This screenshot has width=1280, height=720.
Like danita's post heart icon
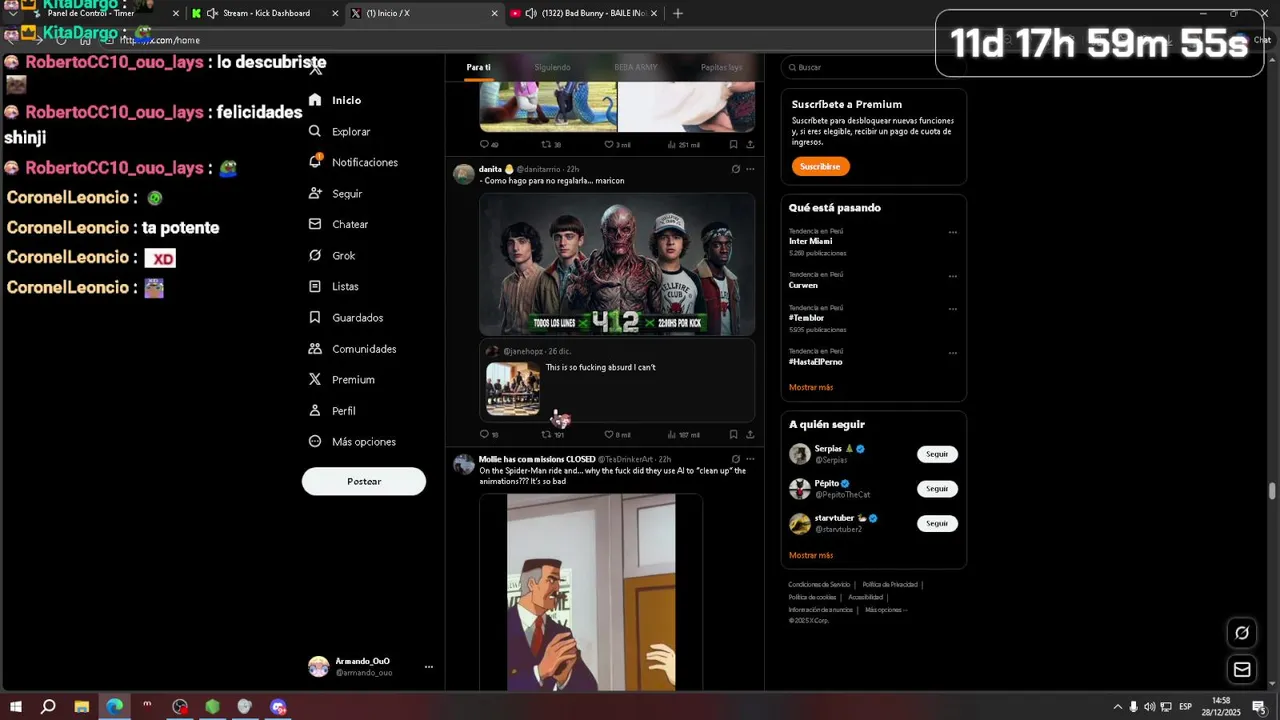pos(609,434)
